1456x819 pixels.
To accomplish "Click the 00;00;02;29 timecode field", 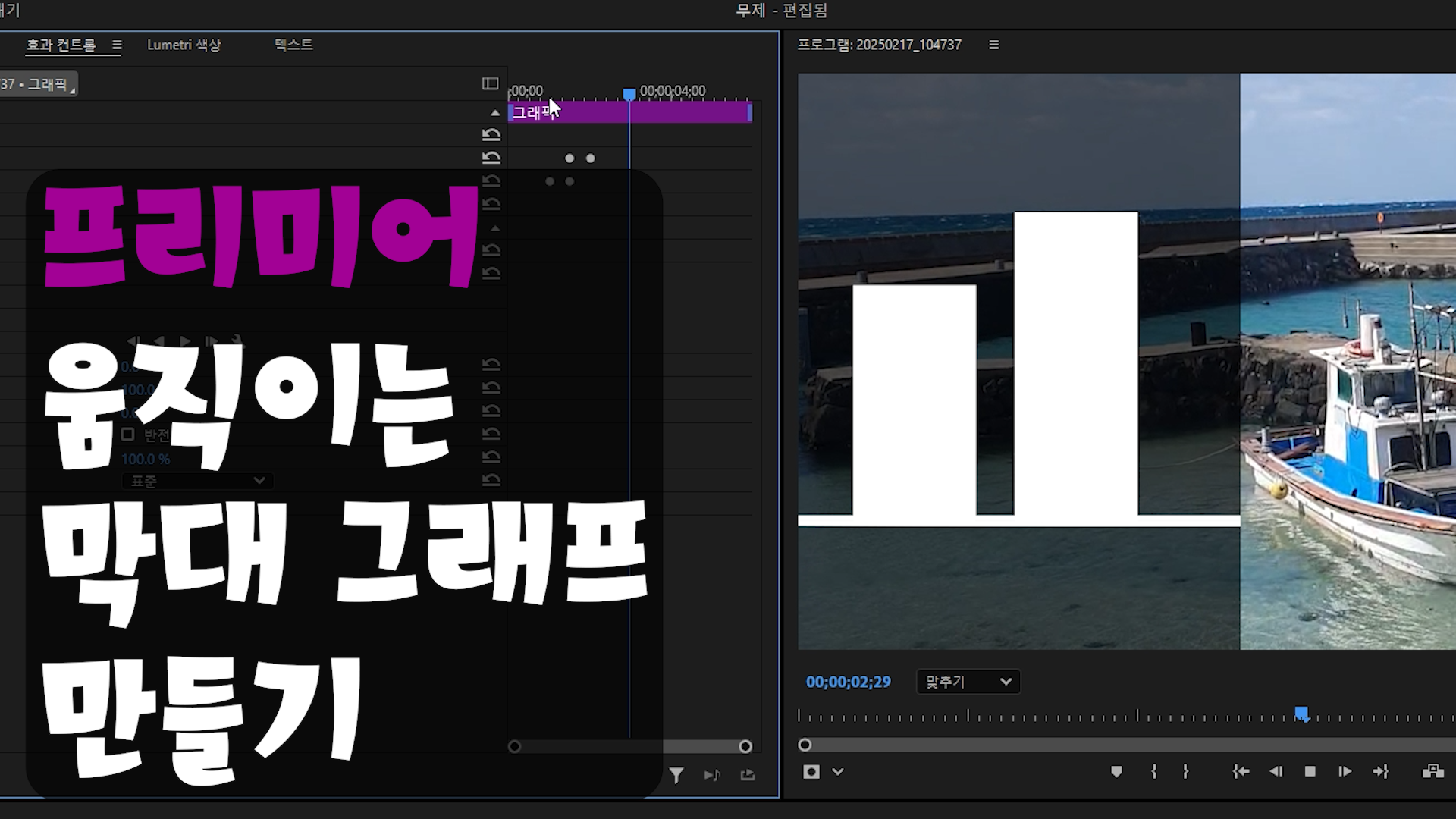I will coord(848,682).
